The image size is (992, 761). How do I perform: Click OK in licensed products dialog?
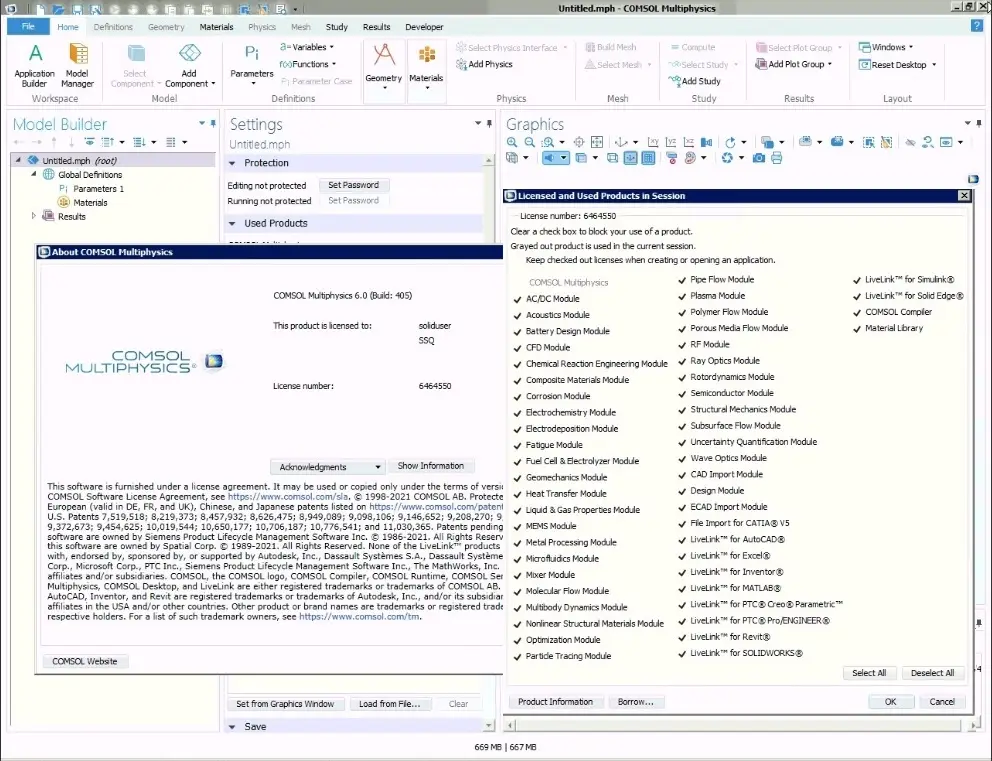(891, 702)
